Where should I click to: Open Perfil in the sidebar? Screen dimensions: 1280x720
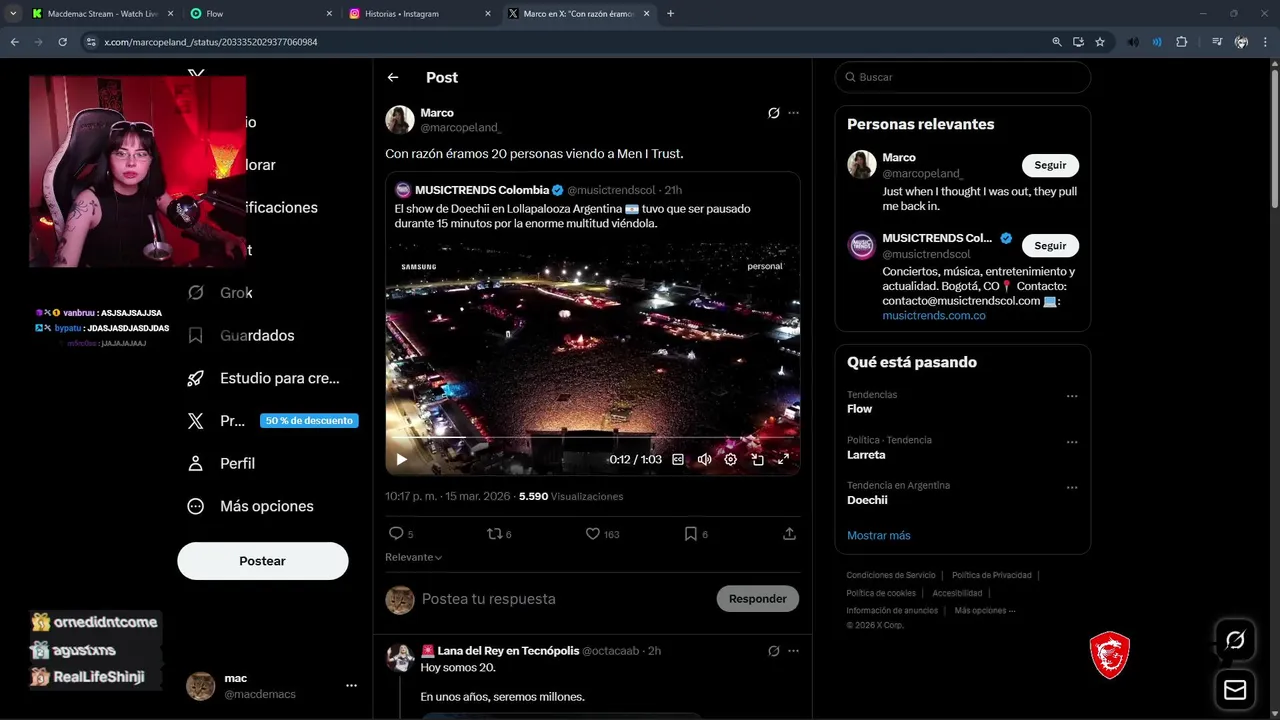[221, 463]
